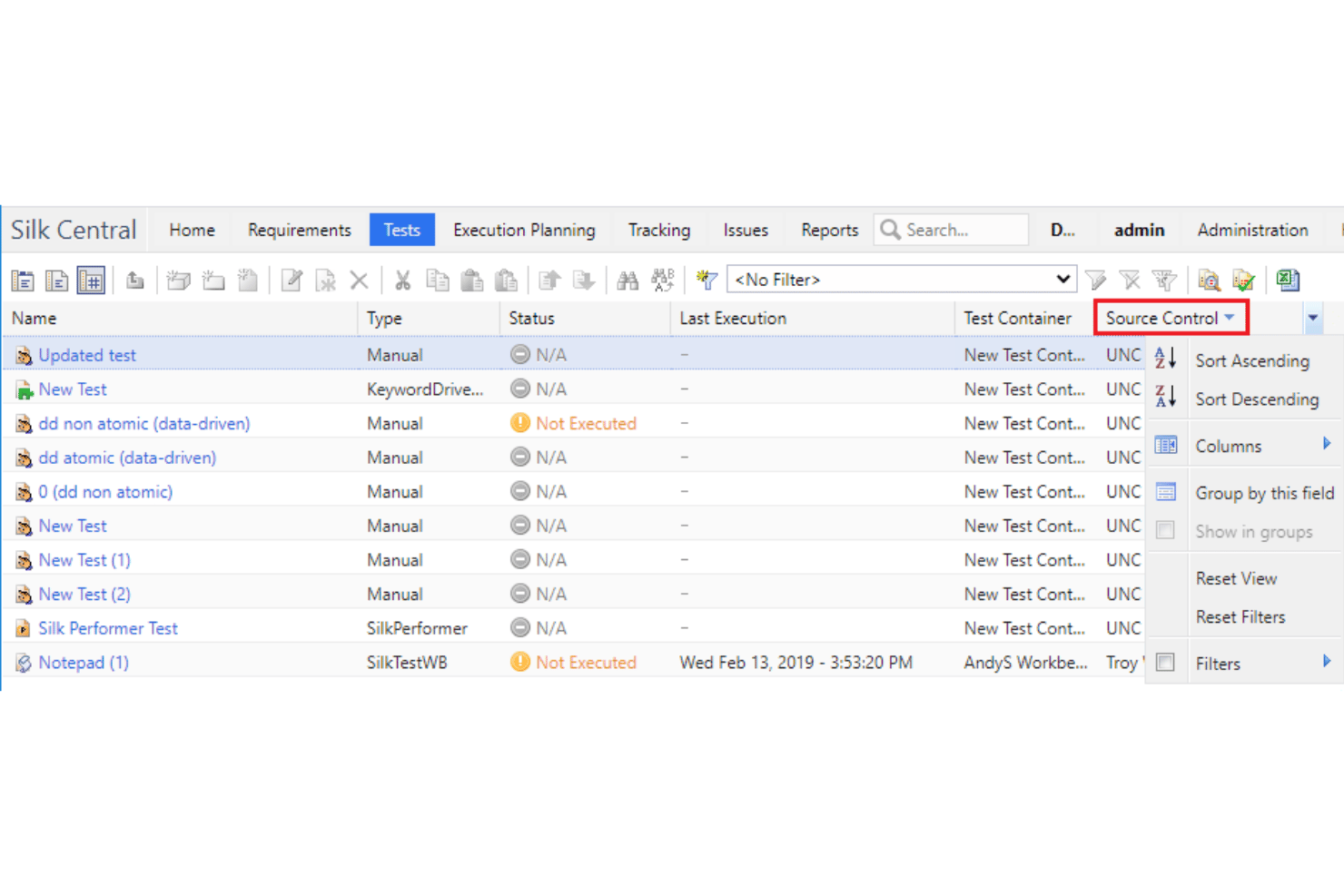The width and height of the screenshot is (1344, 896).
Task: Click the Copy Filter funnel icon
Action: [x=1164, y=281]
